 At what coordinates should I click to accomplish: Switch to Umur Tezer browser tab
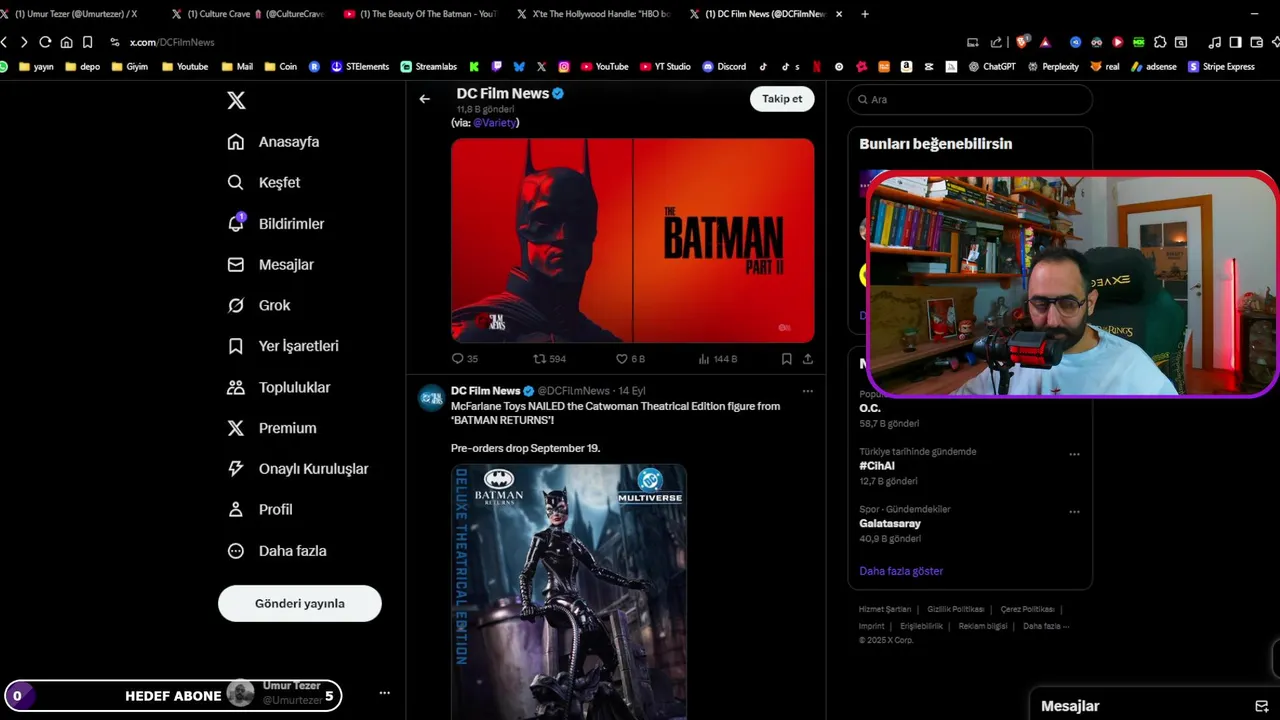click(77, 14)
